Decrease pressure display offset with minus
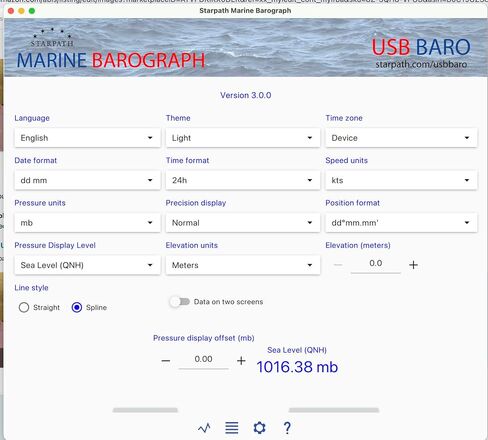 coord(166,361)
